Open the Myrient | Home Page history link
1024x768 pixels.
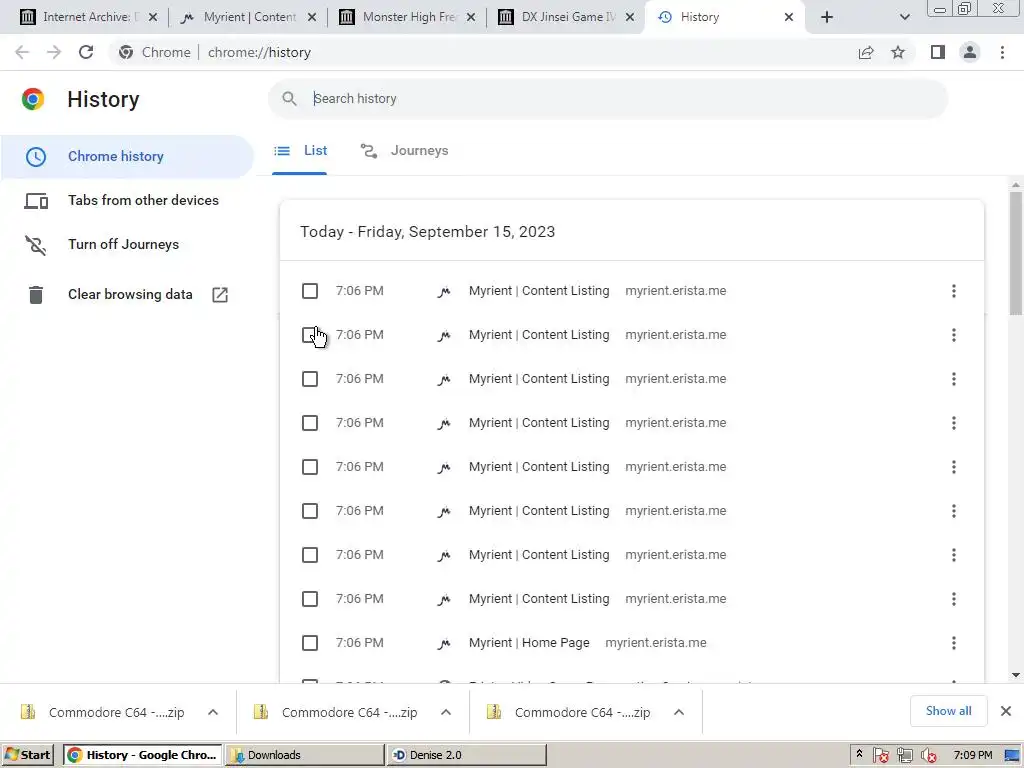pos(529,643)
